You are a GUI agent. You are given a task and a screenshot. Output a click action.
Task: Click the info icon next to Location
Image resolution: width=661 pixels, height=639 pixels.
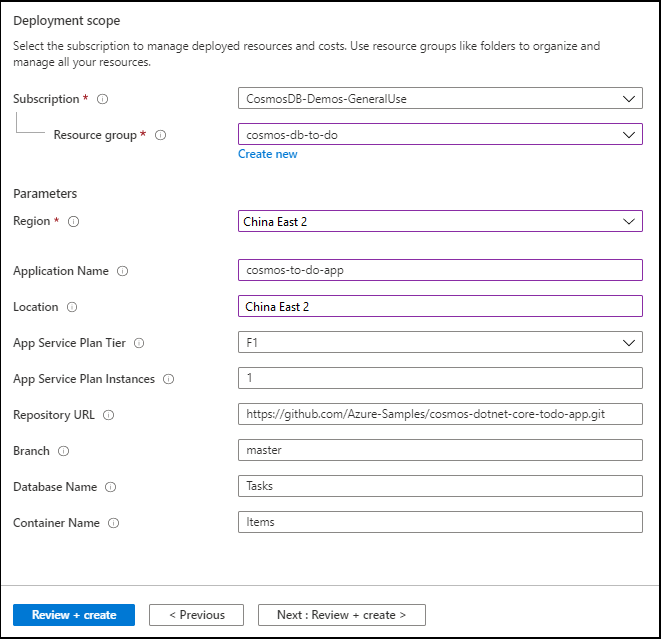(72, 307)
